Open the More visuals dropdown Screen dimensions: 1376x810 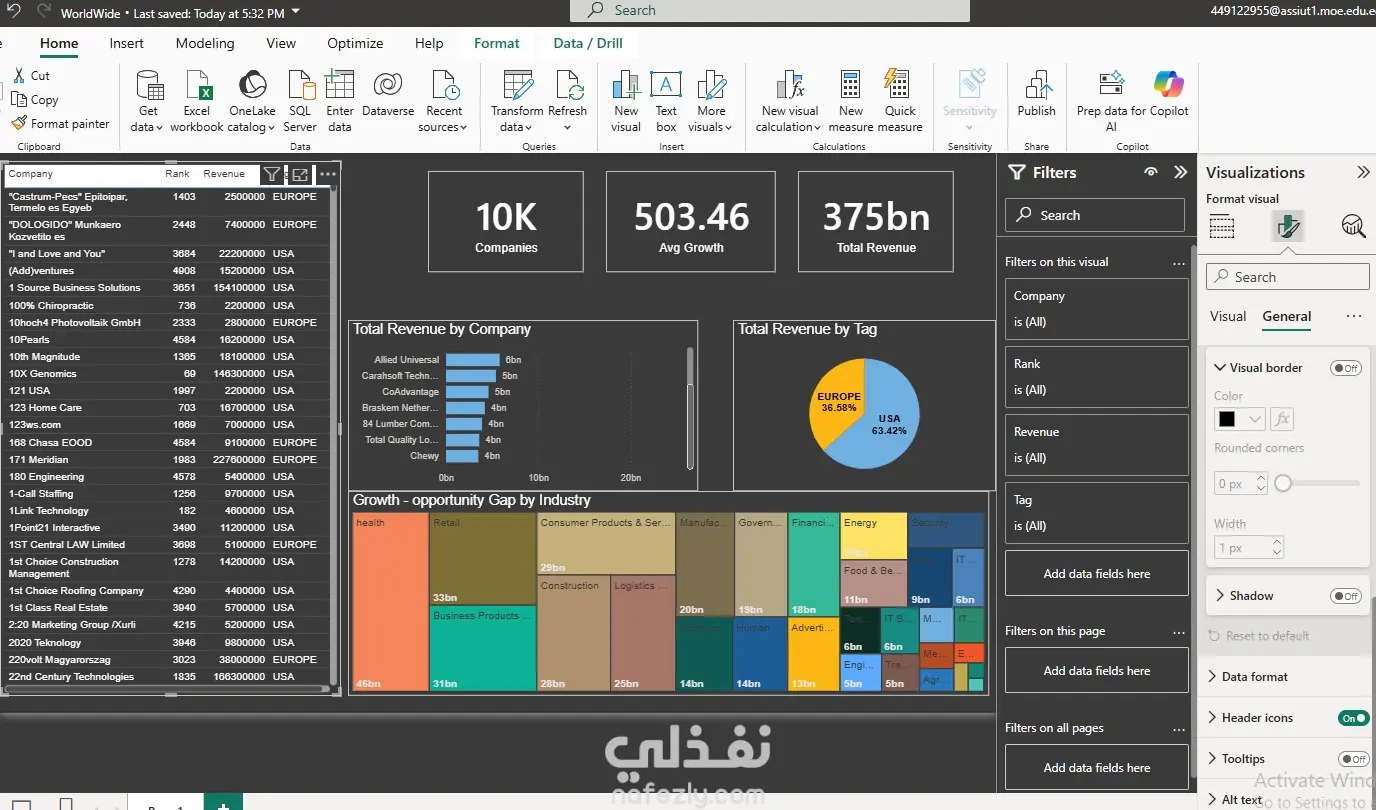click(712, 119)
